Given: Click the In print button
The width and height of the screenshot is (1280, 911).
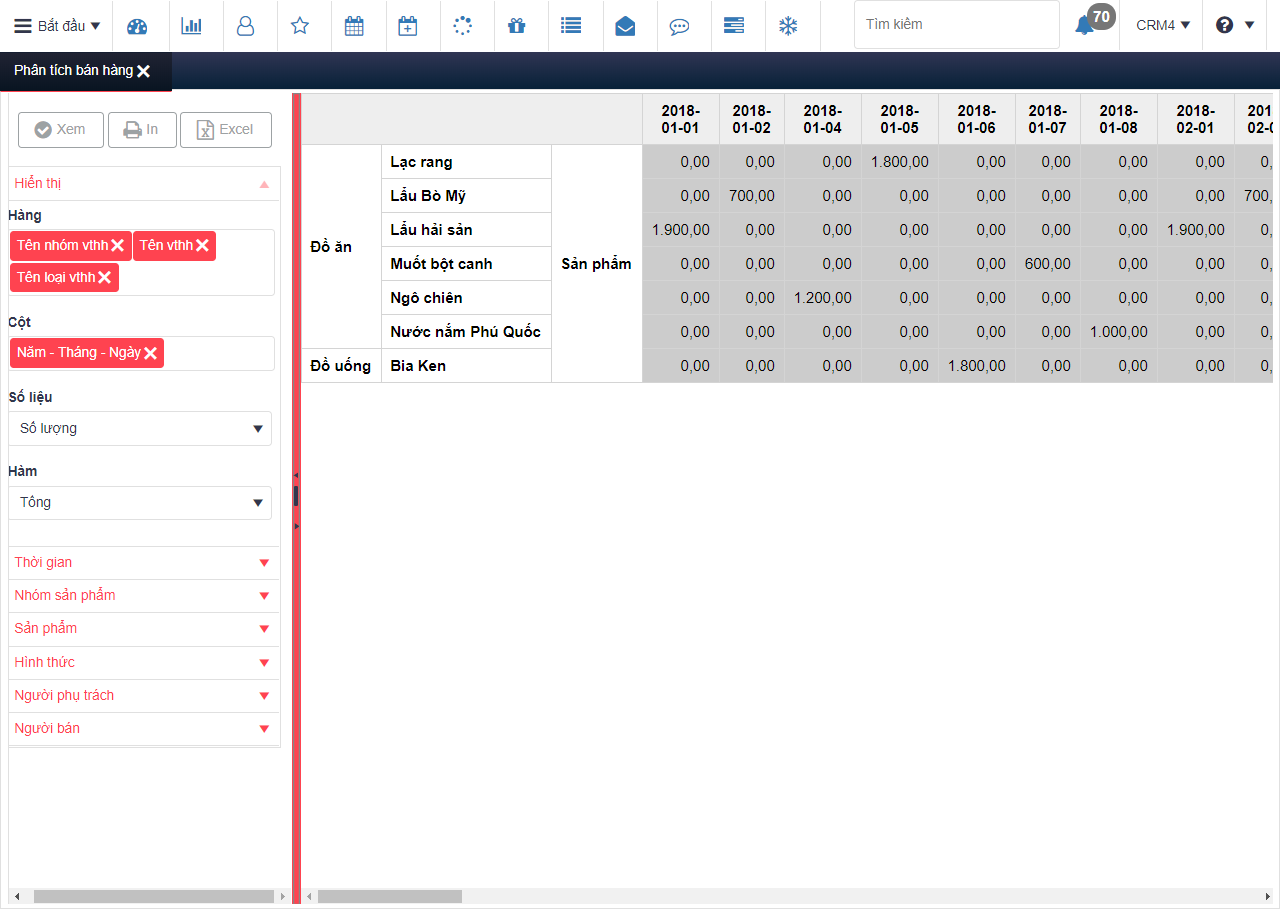Looking at the screenshot, I should [142, 130].
